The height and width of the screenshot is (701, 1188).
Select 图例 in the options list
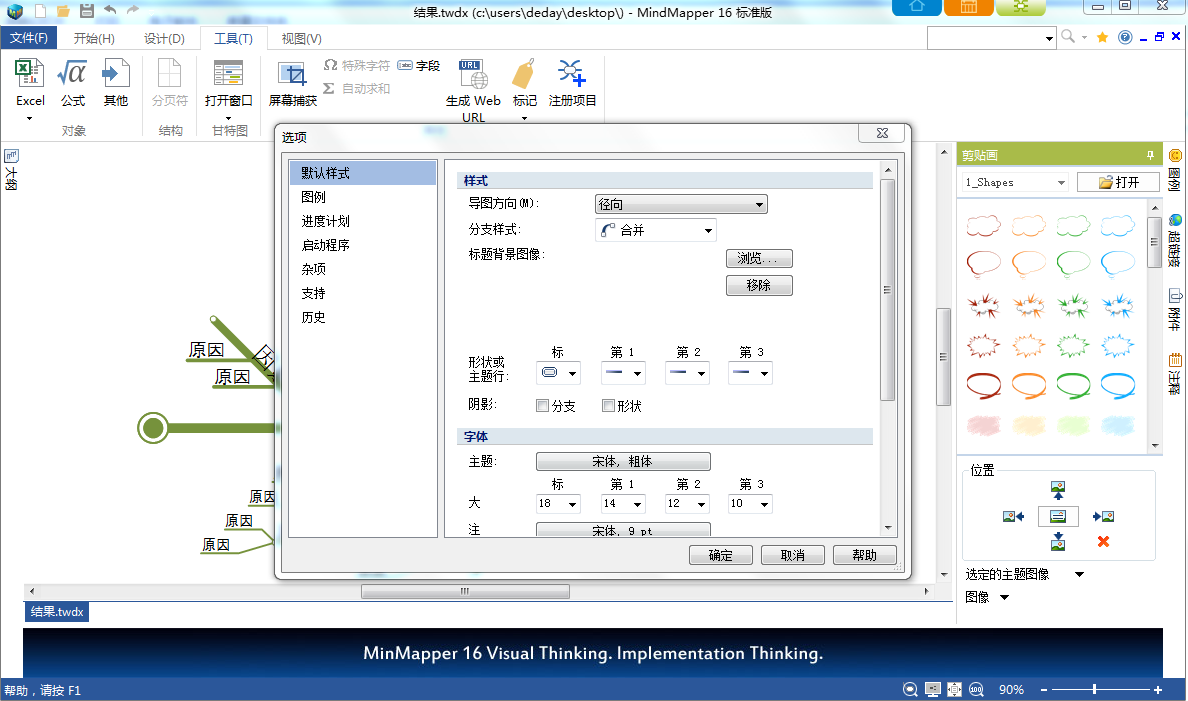pos(314,197)
